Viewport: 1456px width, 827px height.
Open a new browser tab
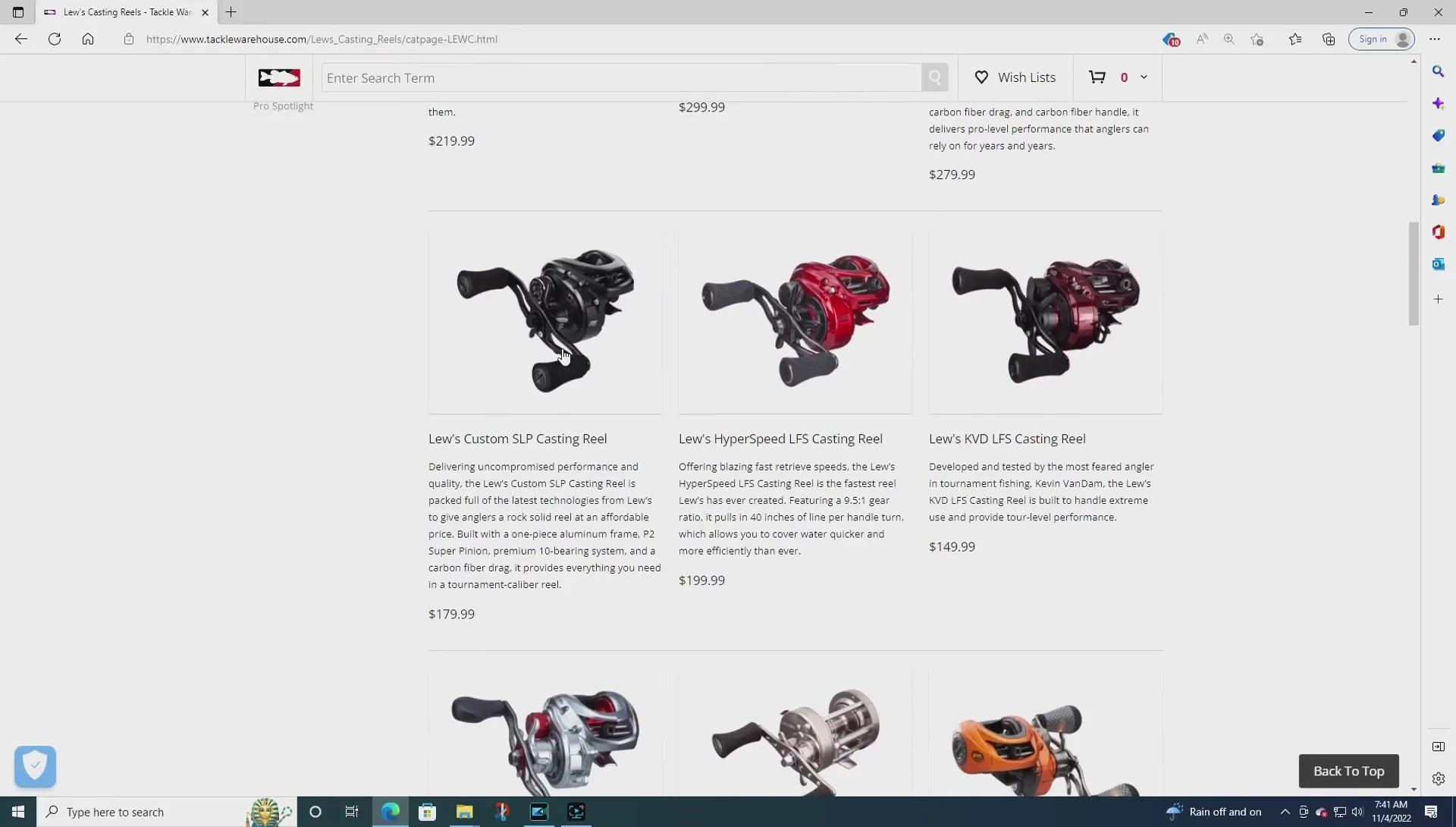pos(231,12)
